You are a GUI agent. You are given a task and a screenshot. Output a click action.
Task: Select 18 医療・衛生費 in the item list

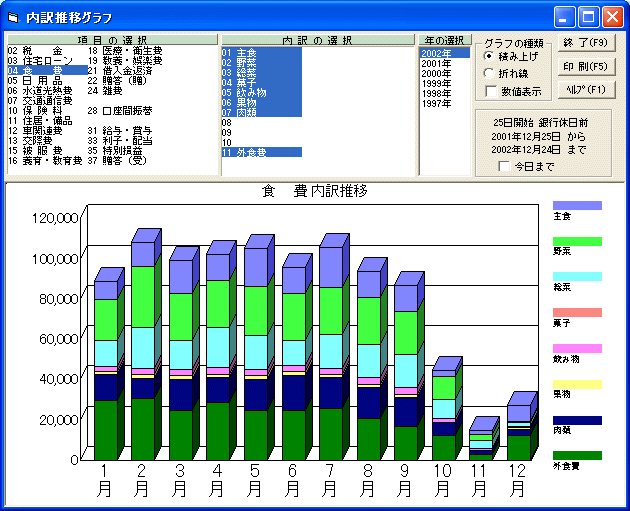pyautogui.click(x=127, y=51)
